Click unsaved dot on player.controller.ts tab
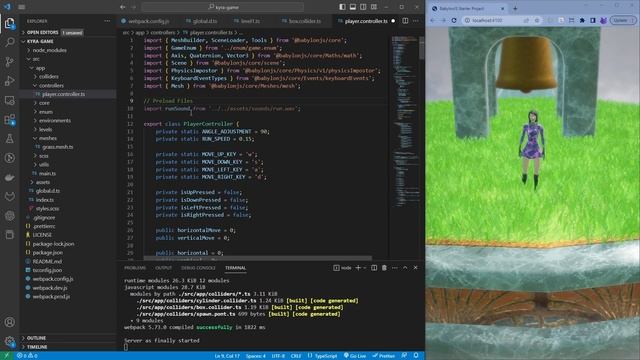This screenshot has height=360, width=640. pos(393,21)
